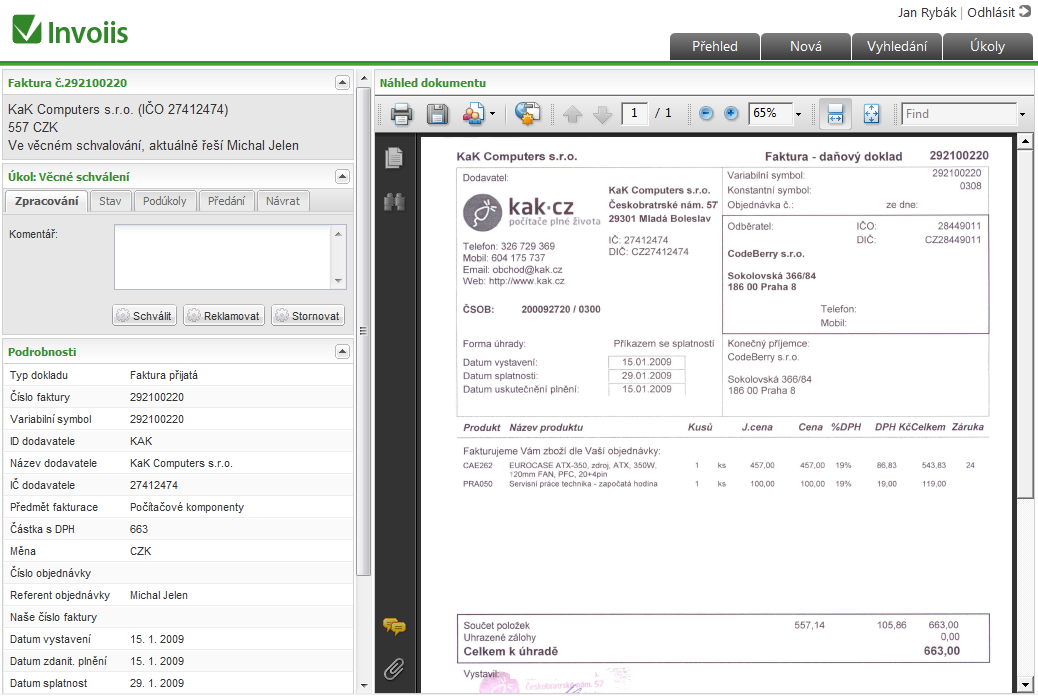Click the Komentář text area
Viewport: 1038px width, 696px height.
point(223,257)
